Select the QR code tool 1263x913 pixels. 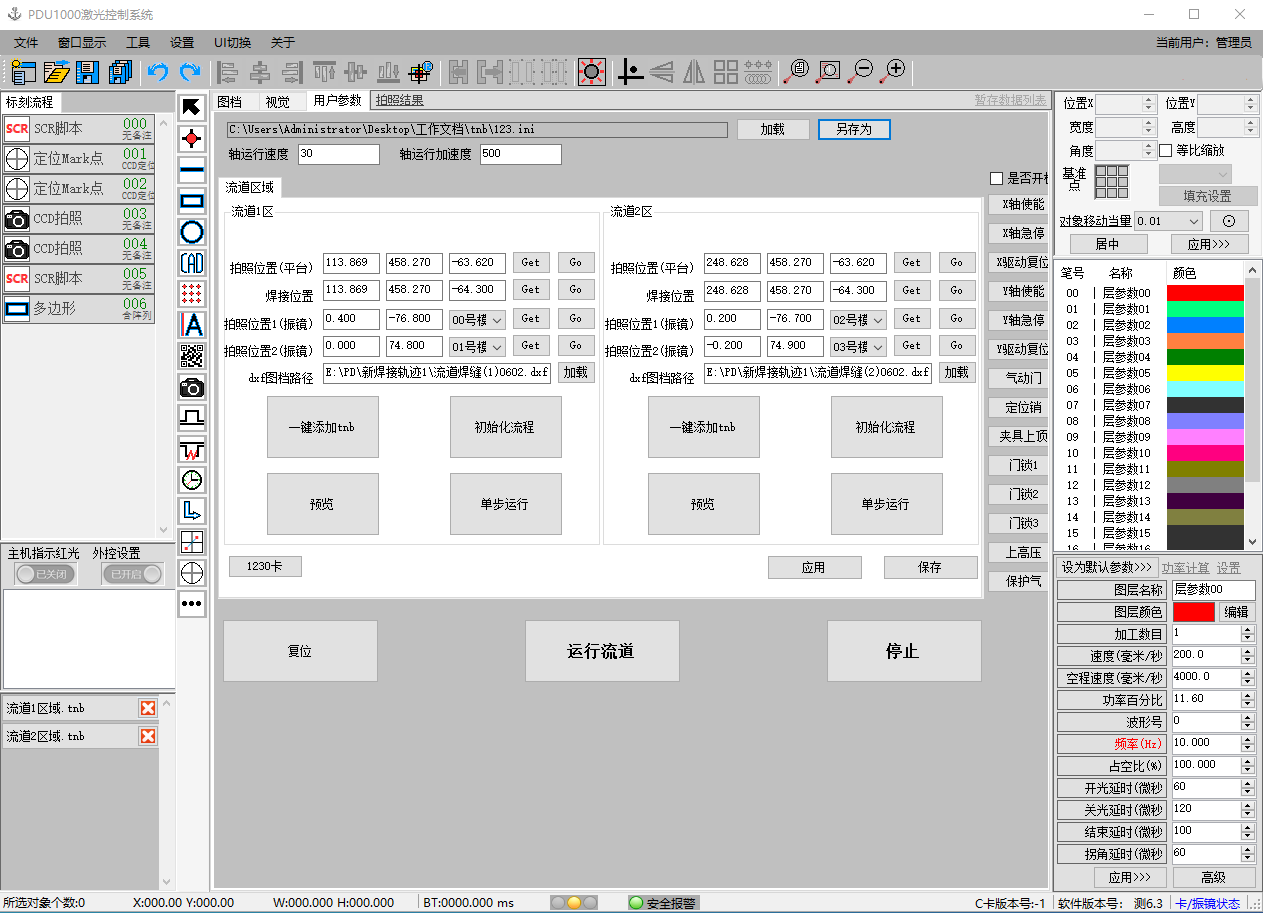click(x=192, y=356)
